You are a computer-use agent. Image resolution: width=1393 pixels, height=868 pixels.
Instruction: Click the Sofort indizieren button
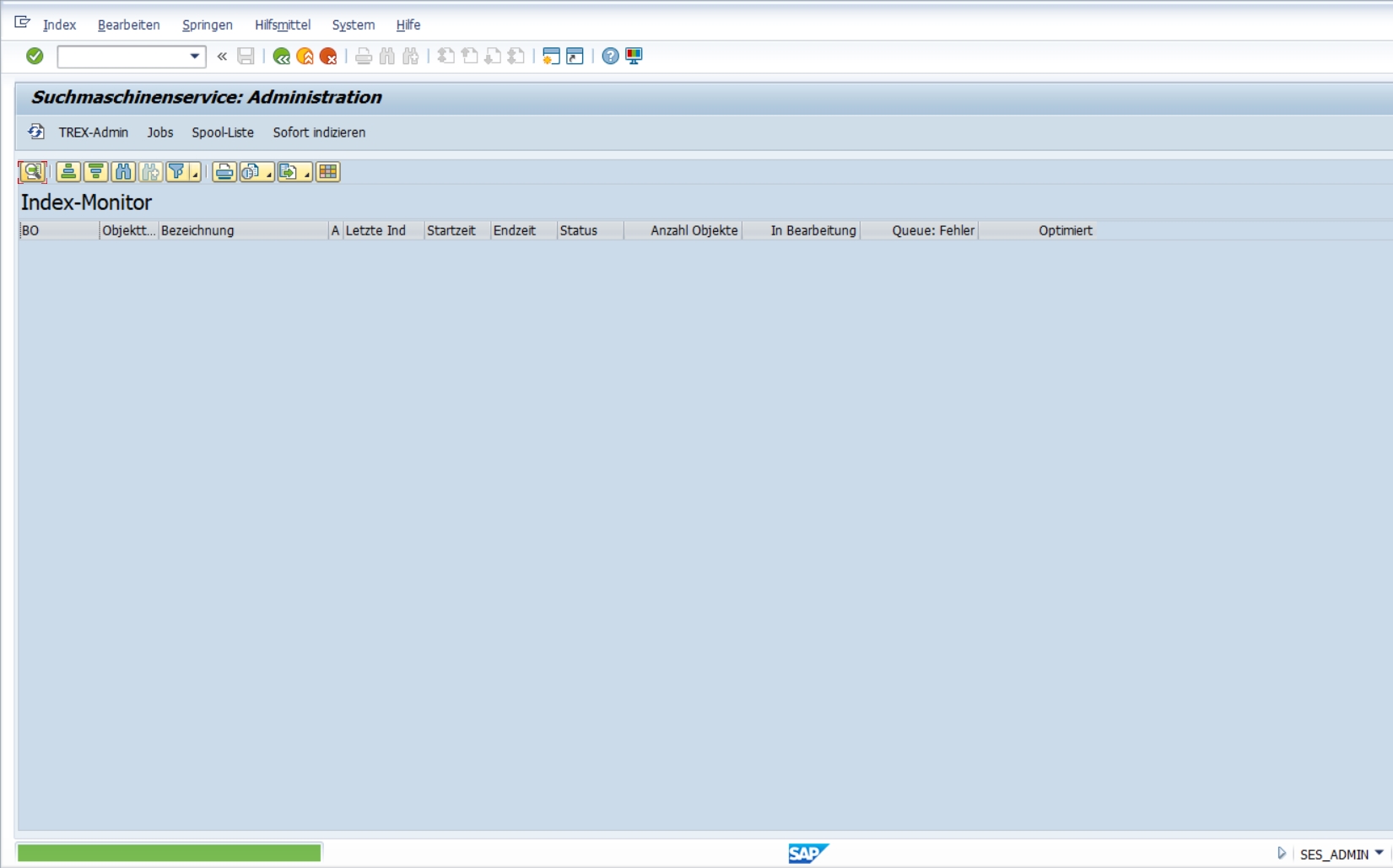click(x=319, y=132)
